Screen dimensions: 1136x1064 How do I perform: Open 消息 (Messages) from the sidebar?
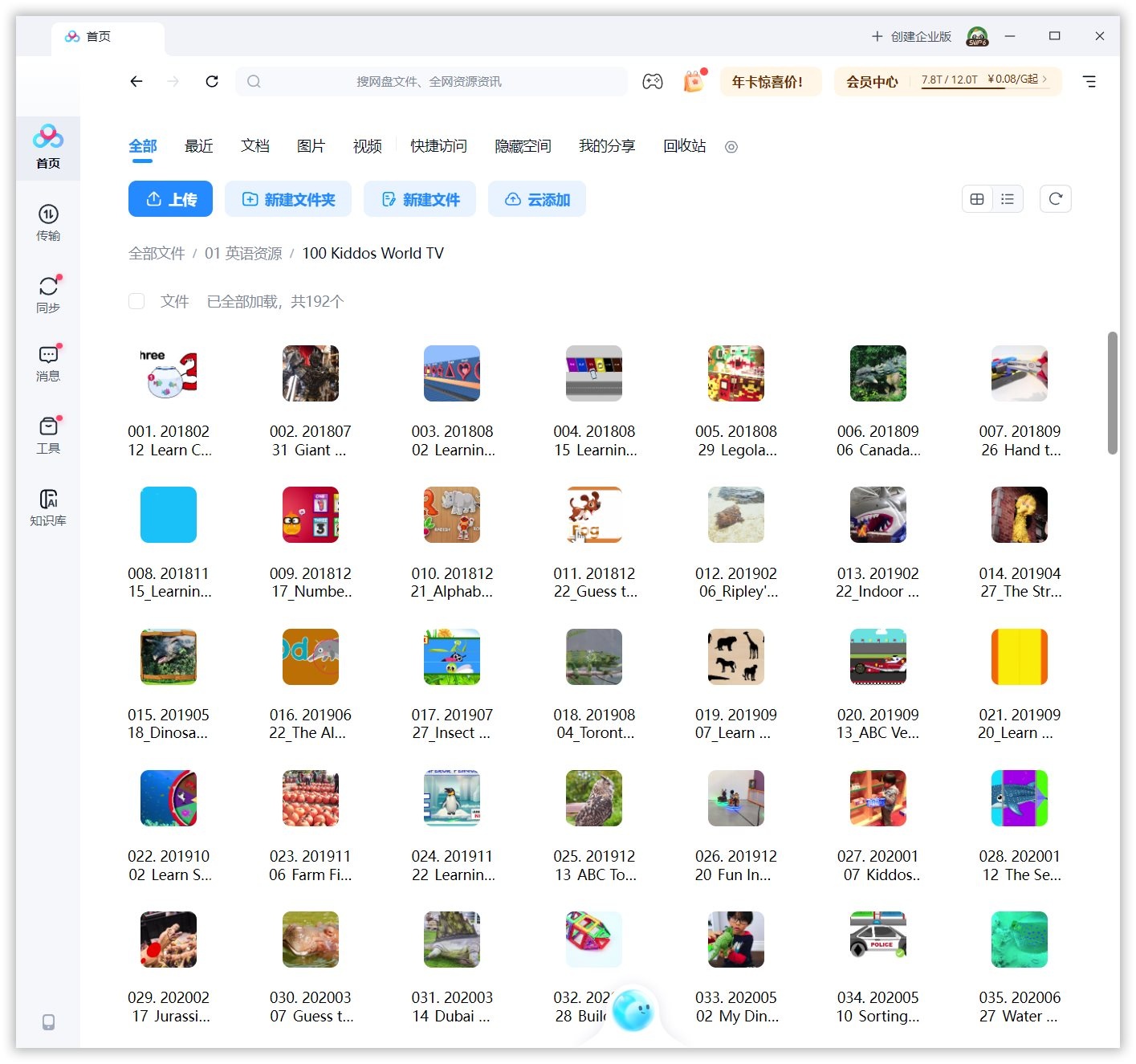(x=48, y=363)
